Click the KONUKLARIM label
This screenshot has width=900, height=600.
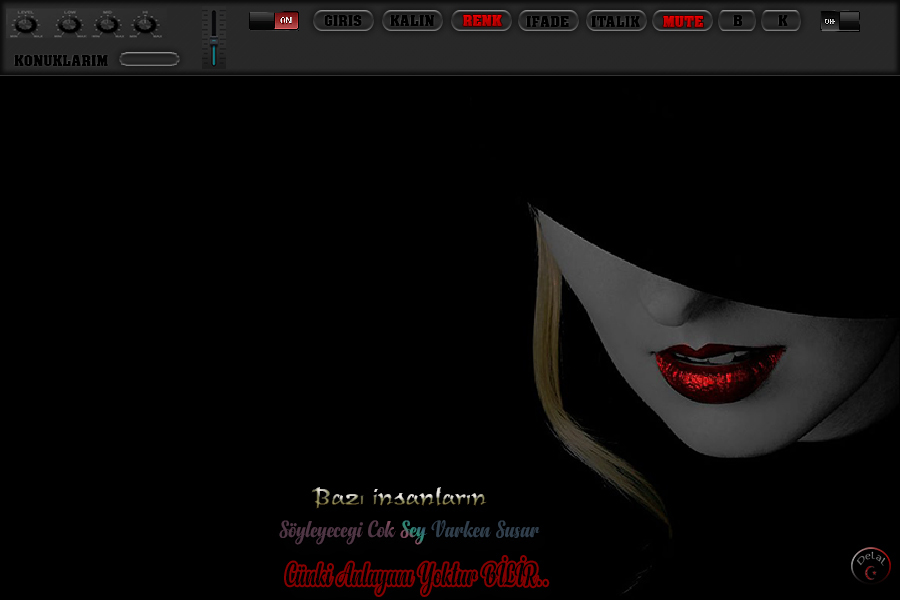(x=61, y=60)
